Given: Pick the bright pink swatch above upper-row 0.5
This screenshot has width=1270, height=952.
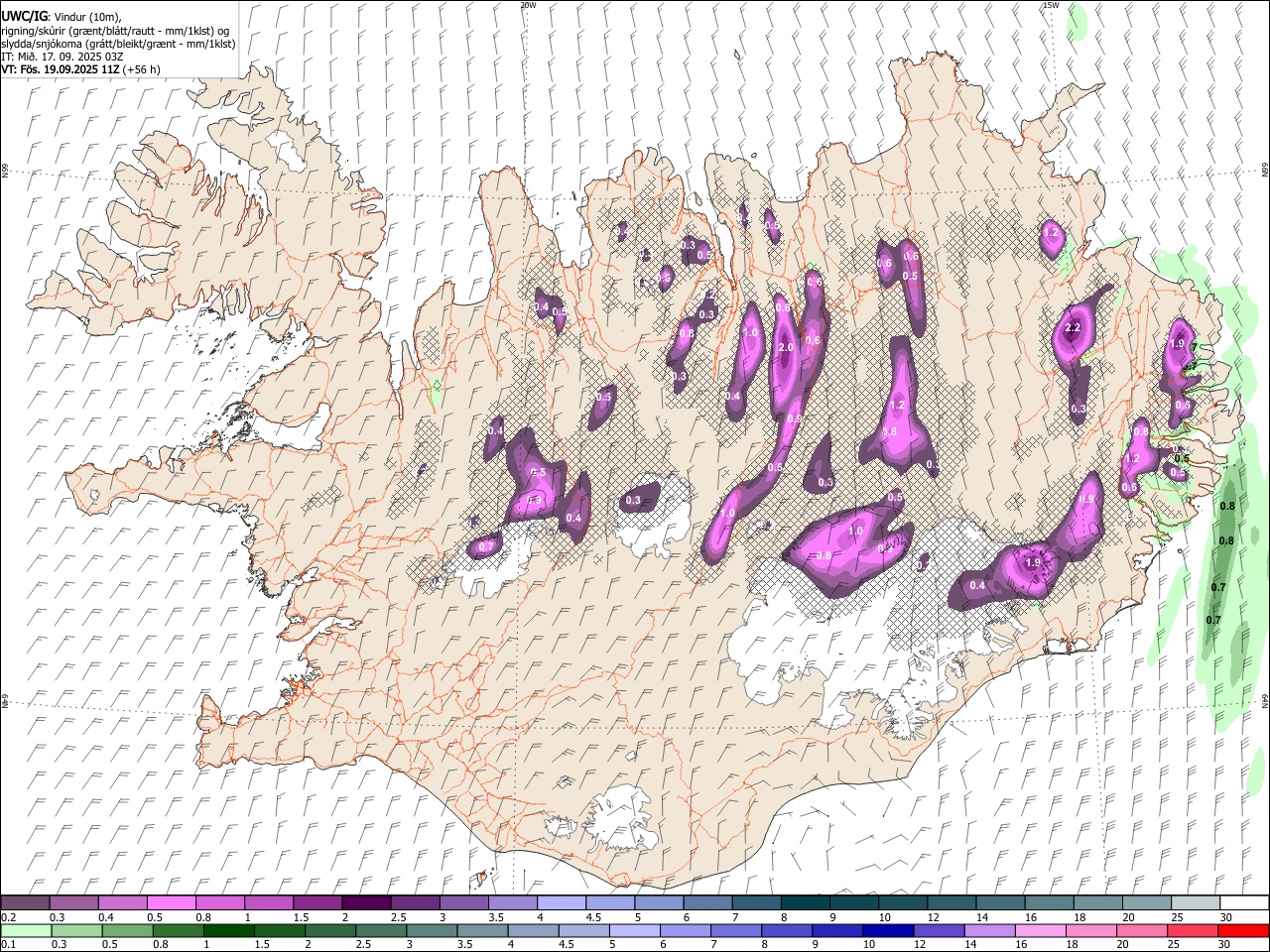Looking at the screenshot, I should (171, 903).
